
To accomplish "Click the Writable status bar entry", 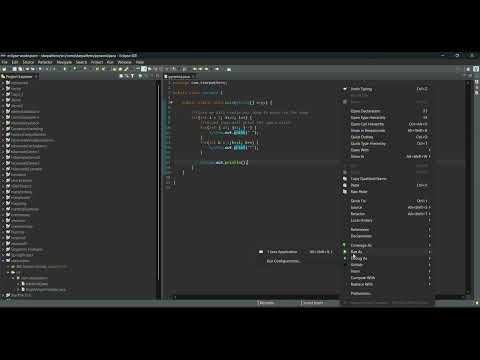I will click(266, 303).
